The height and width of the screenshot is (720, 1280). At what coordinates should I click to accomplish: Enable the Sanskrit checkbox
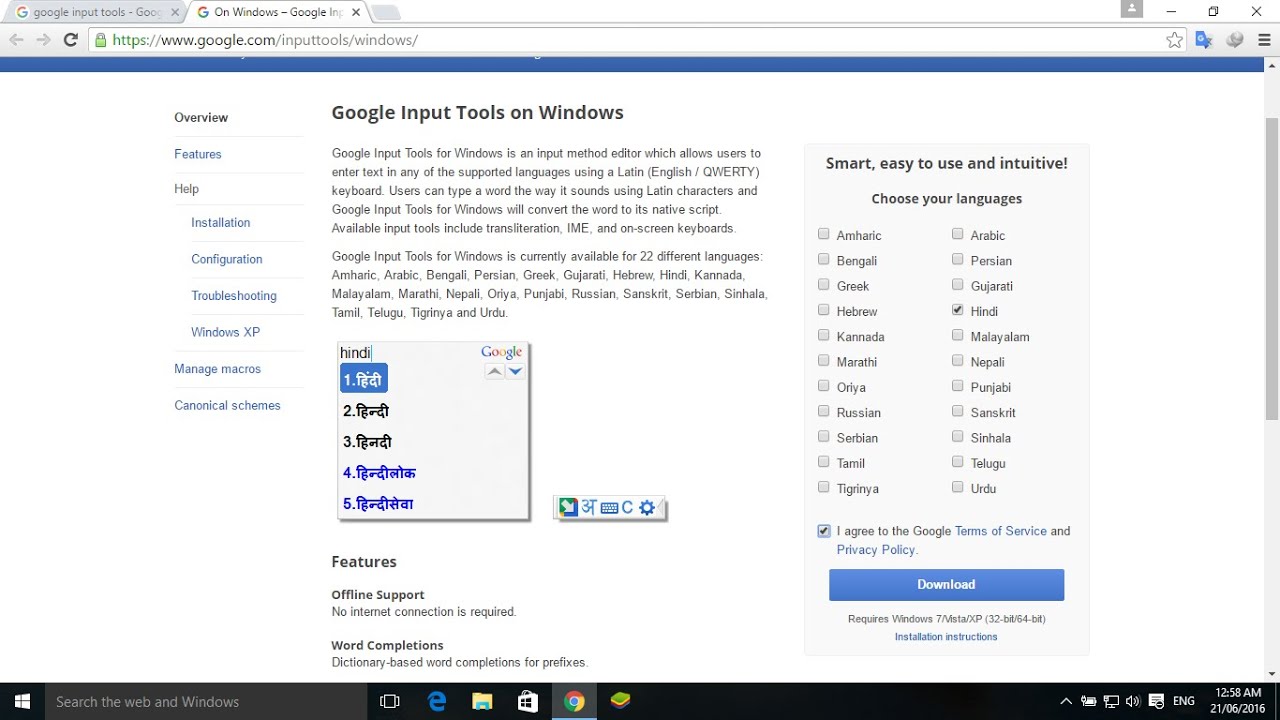pyautogui.click(x=958, y=411)
